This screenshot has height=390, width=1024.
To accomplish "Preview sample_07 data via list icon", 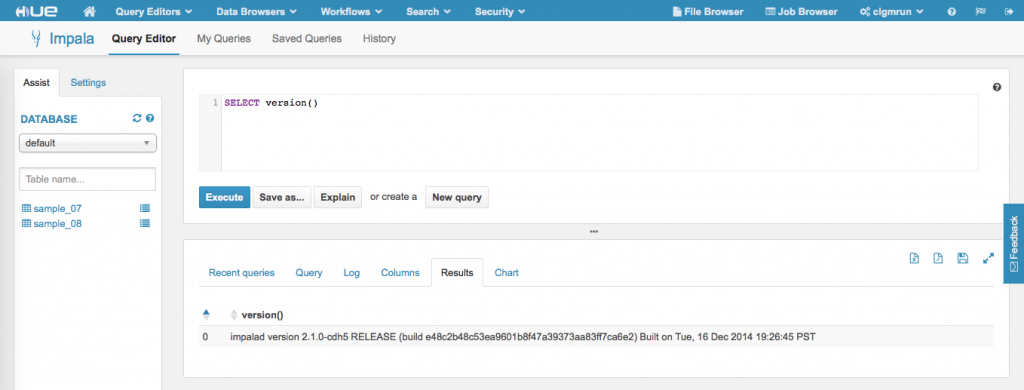I will pyautogui.click(x=145, y=208).
